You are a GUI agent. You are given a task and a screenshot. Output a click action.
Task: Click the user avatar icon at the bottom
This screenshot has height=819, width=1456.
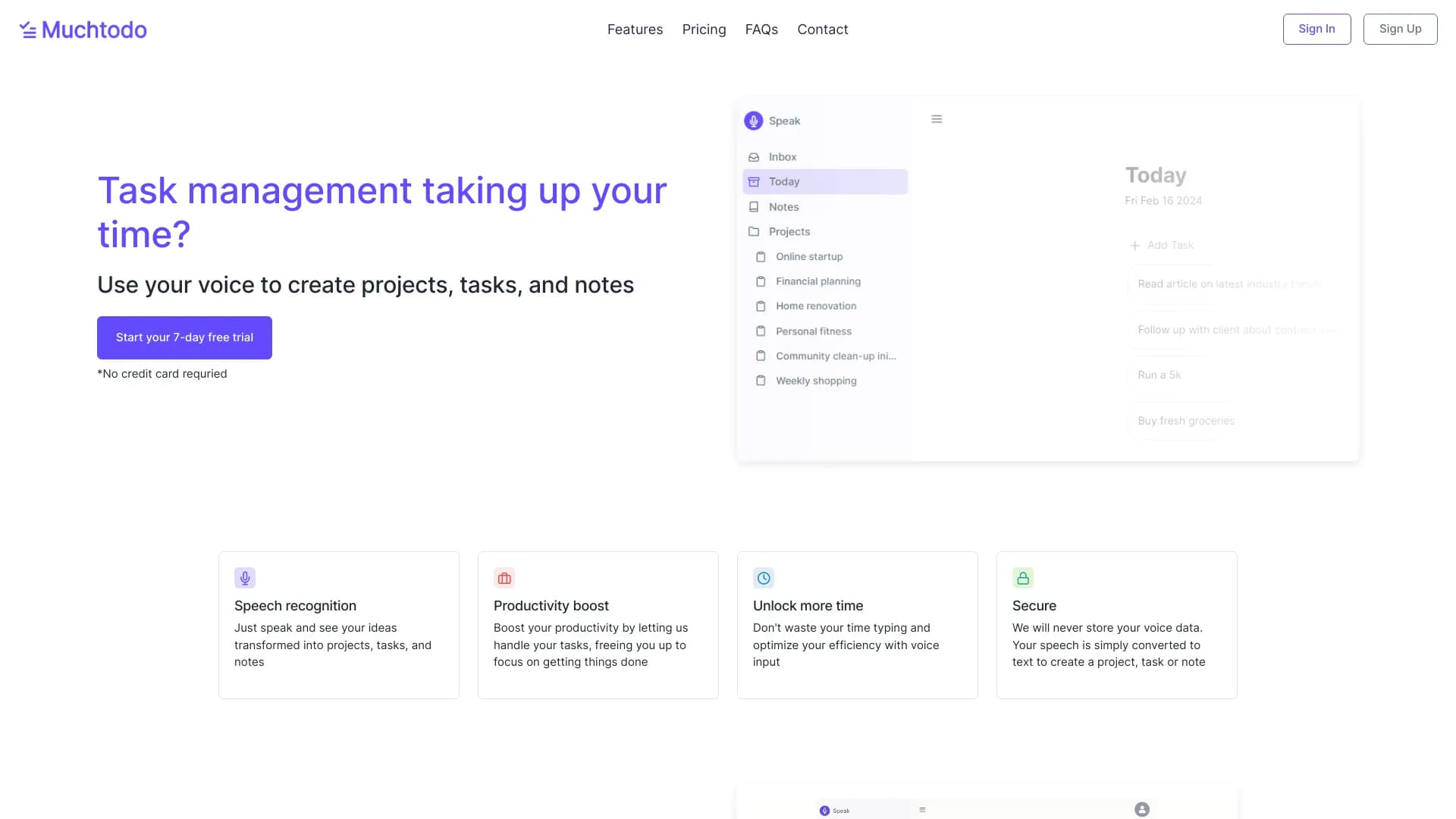coord(1141,809)
